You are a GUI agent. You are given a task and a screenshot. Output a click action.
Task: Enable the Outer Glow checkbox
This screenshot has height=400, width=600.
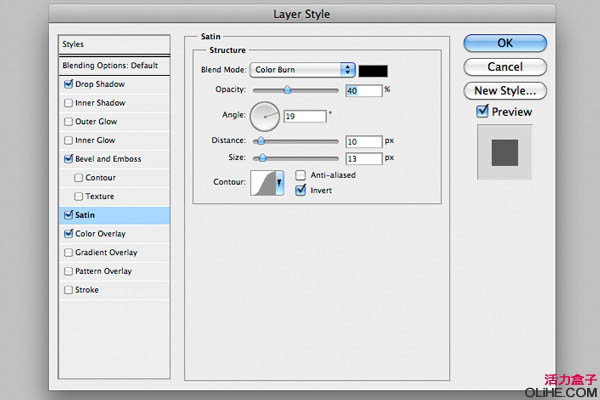click(68, 121)
